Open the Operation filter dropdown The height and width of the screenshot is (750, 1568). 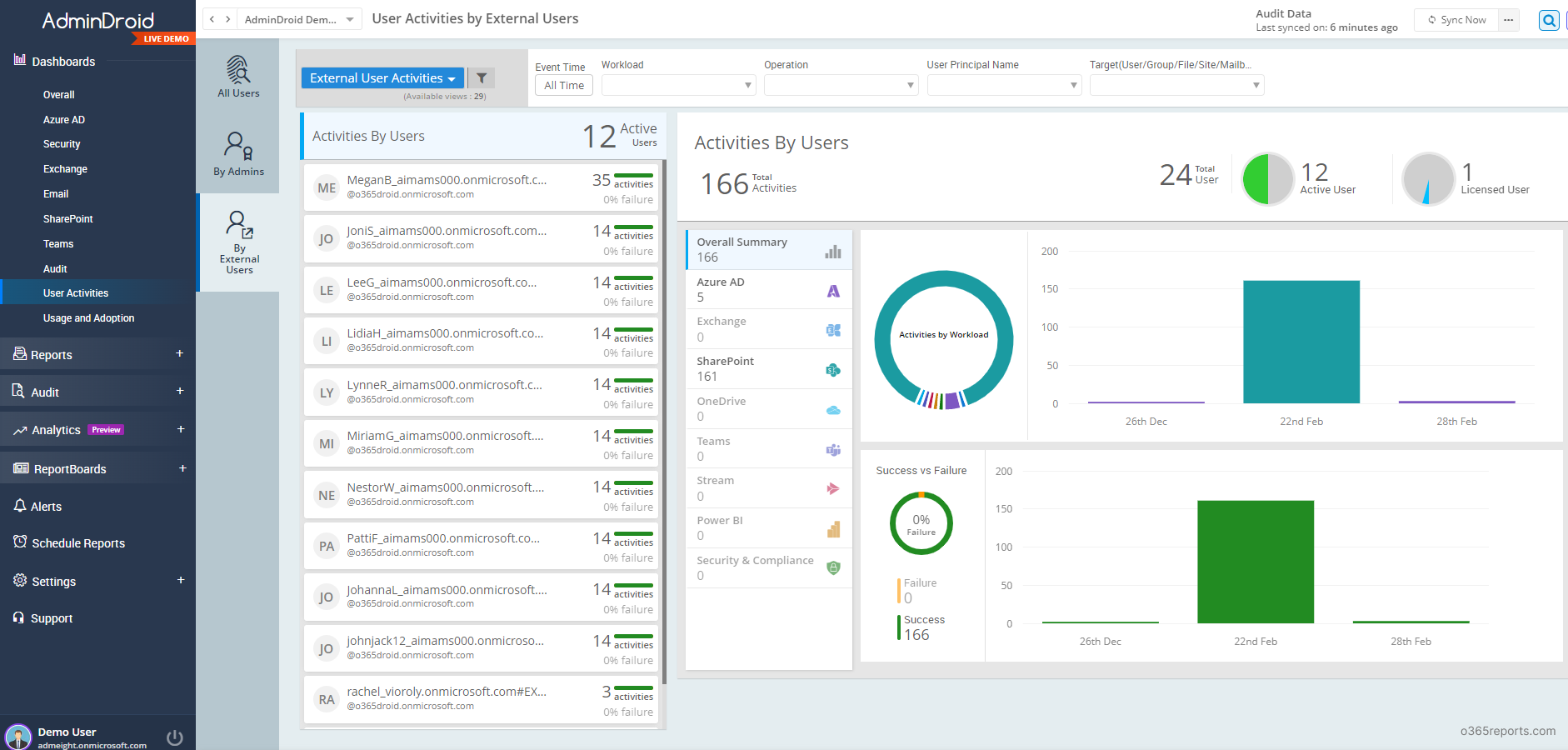coord(841,85)
